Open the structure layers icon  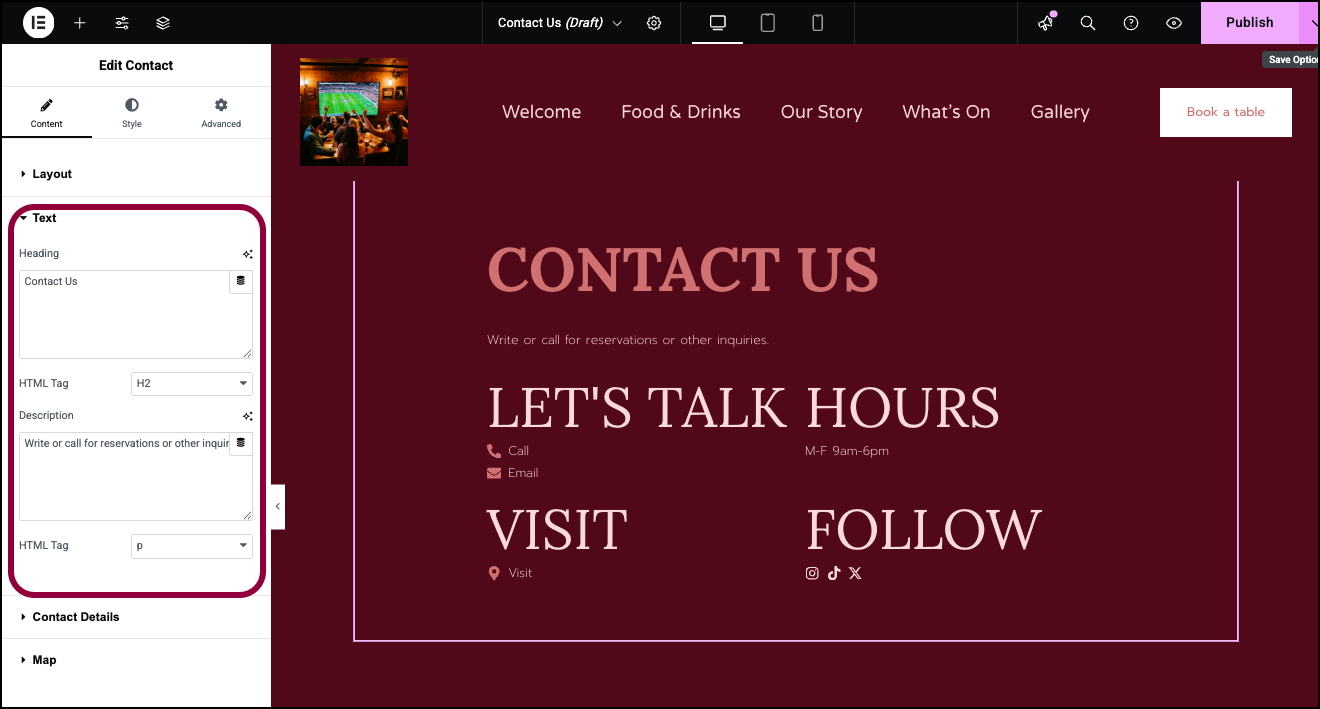(x=163, y=23)
